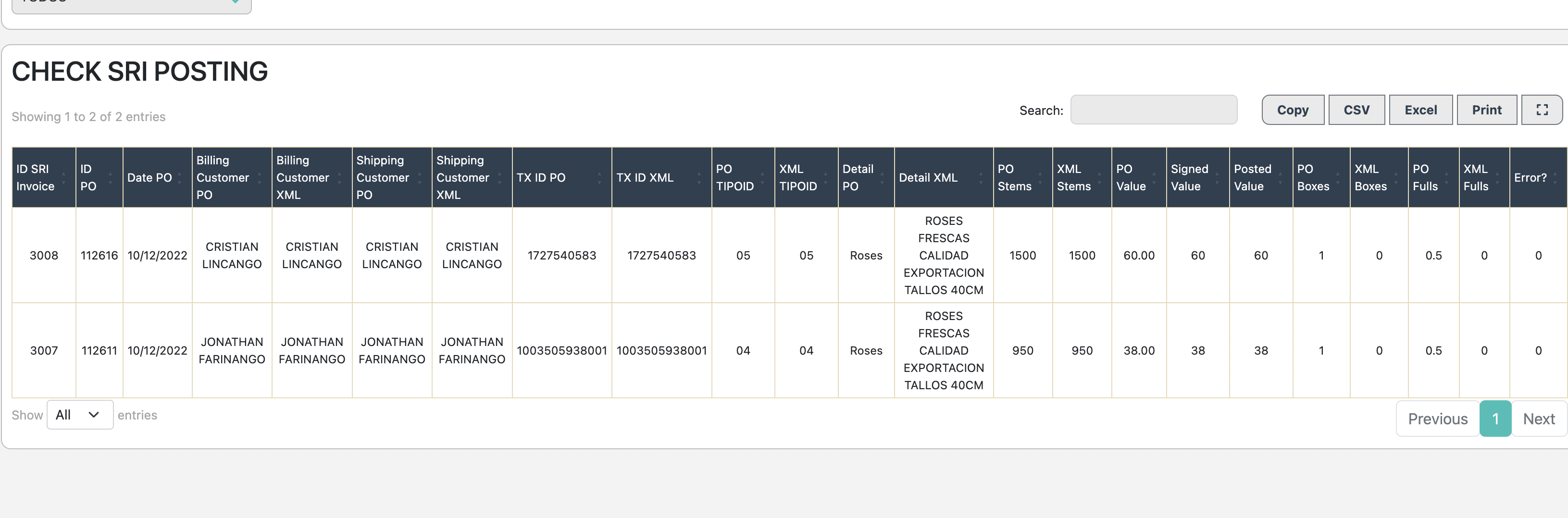Viewport: 1568px width, 518px height.
Task: Click the CHECK SRI POSTING heading
Action: click(x=139, y=71)
